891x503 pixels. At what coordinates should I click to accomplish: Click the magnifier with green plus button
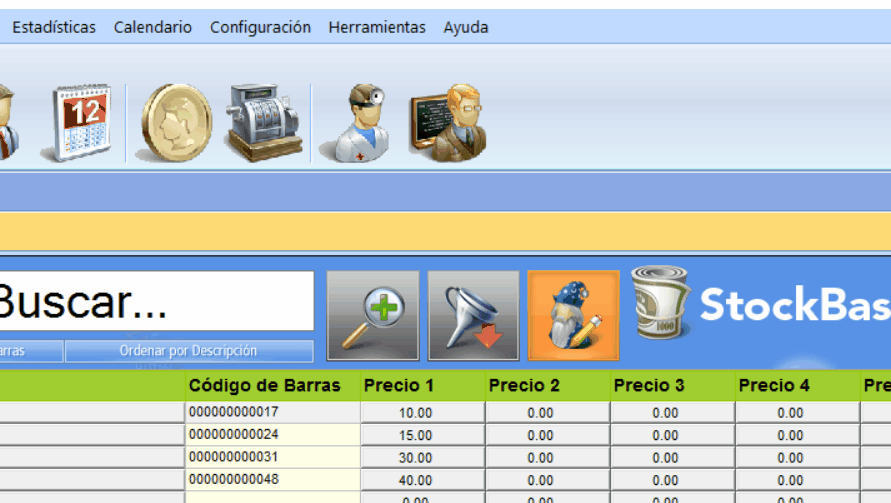(373, 316)
